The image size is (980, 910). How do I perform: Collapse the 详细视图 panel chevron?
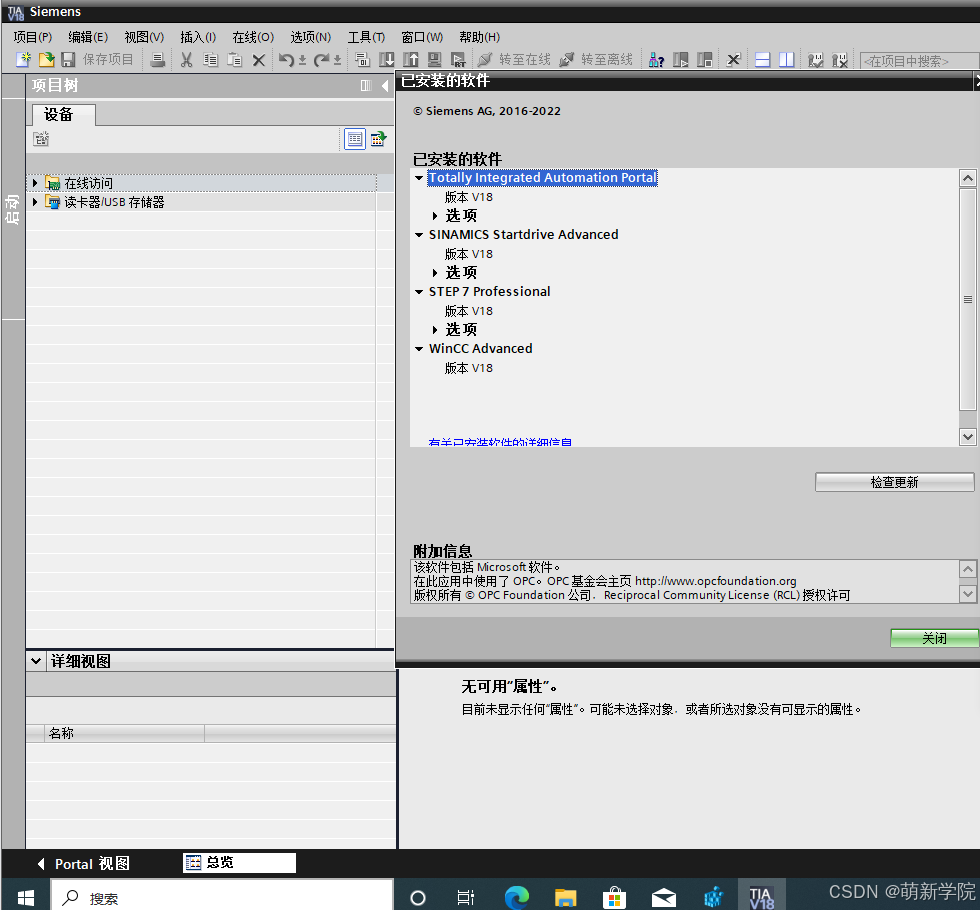coord(36,661)
